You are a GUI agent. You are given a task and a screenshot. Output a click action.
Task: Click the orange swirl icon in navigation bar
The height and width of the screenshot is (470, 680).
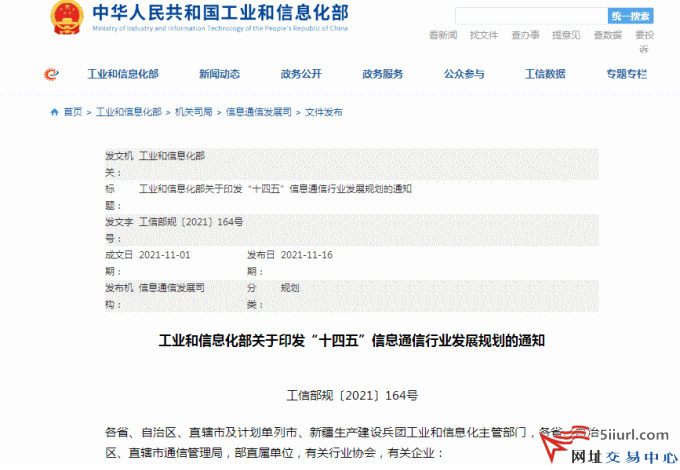(51, 75)
